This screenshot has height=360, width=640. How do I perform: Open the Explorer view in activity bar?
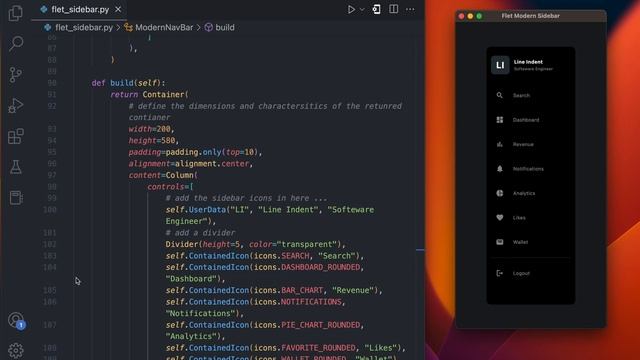16,13
